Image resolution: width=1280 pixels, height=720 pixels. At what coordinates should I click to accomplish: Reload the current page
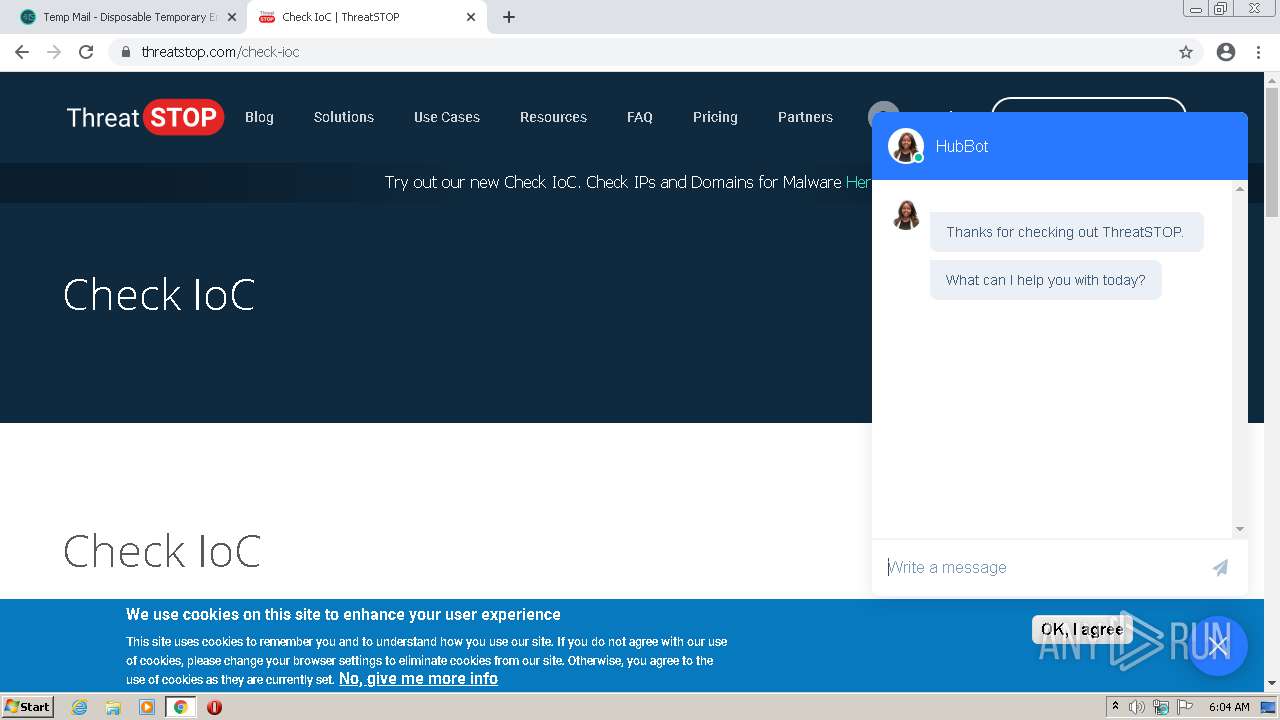click(x=86, y=52)
